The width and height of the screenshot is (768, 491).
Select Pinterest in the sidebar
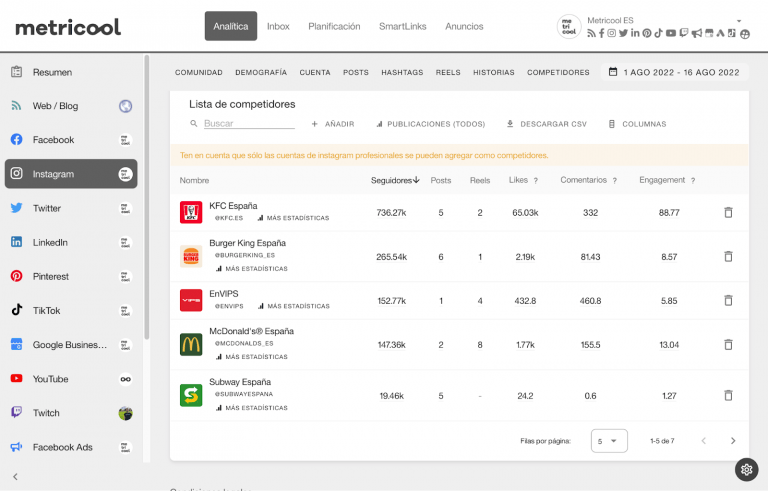tap(71, 276)
